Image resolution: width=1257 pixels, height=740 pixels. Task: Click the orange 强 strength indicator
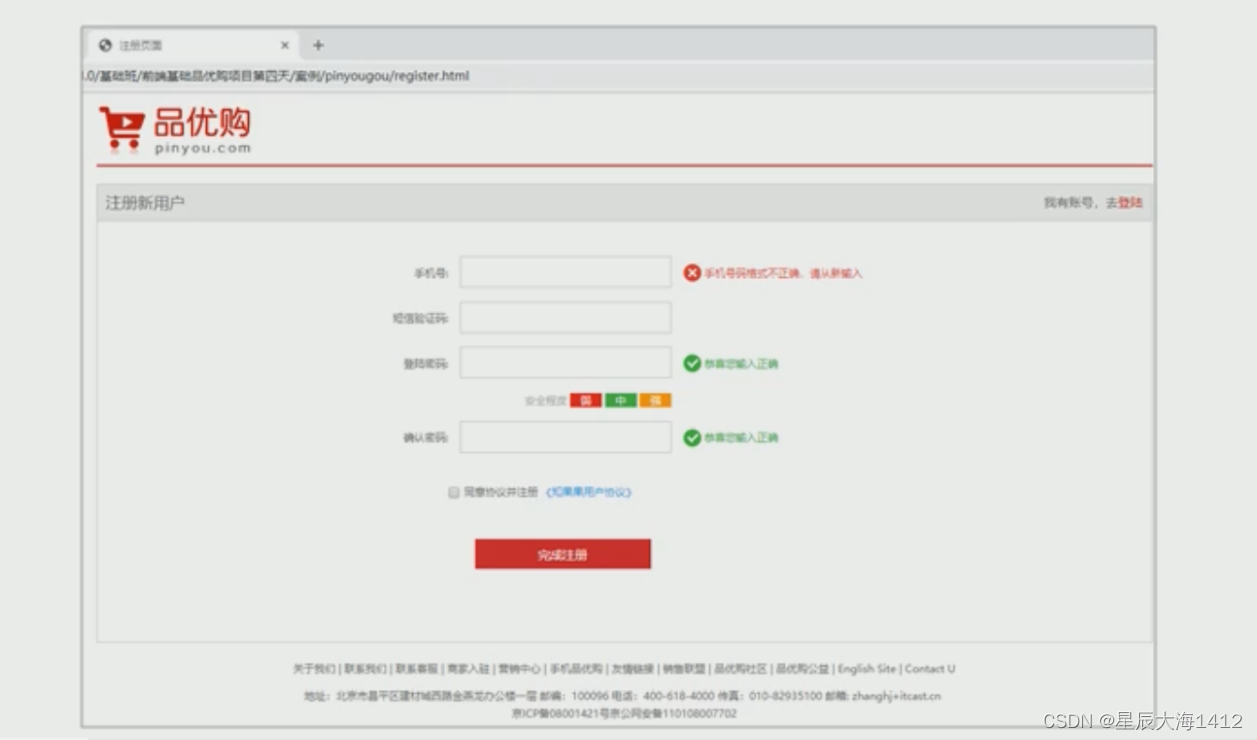pos(656,400)
